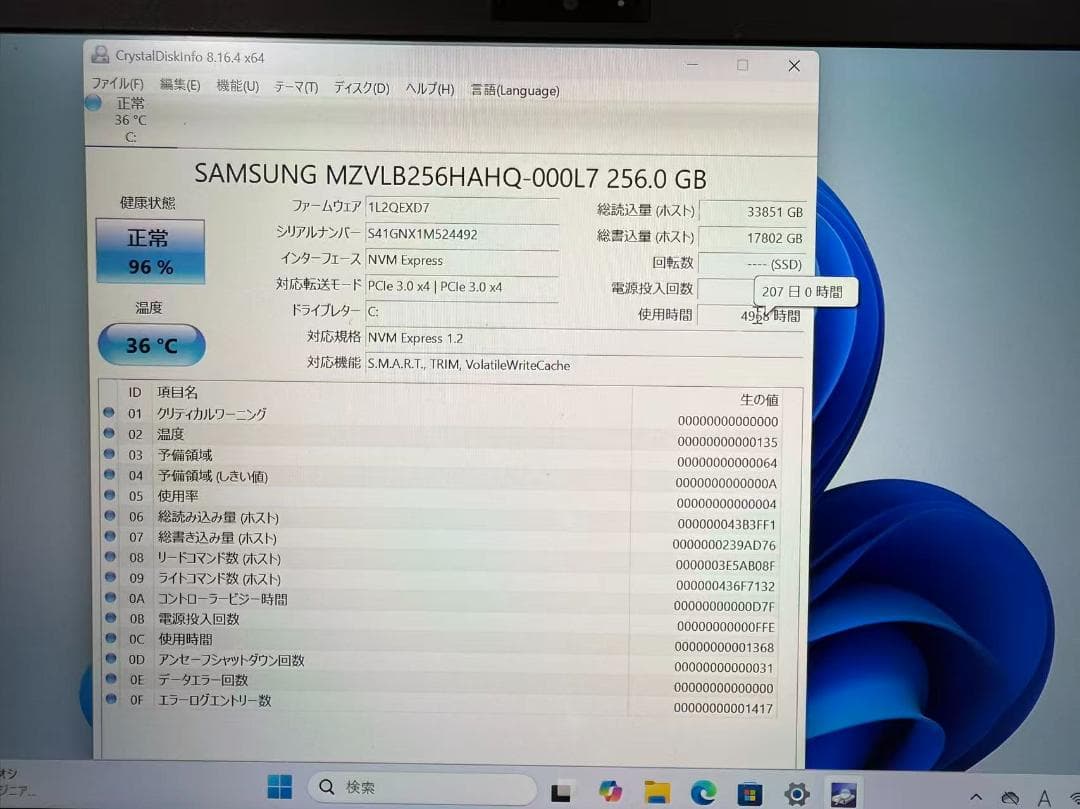The width and height of the screenshot is (1080, 809).
Task: Click the 項目名 column header
Action: click(177, 392)
